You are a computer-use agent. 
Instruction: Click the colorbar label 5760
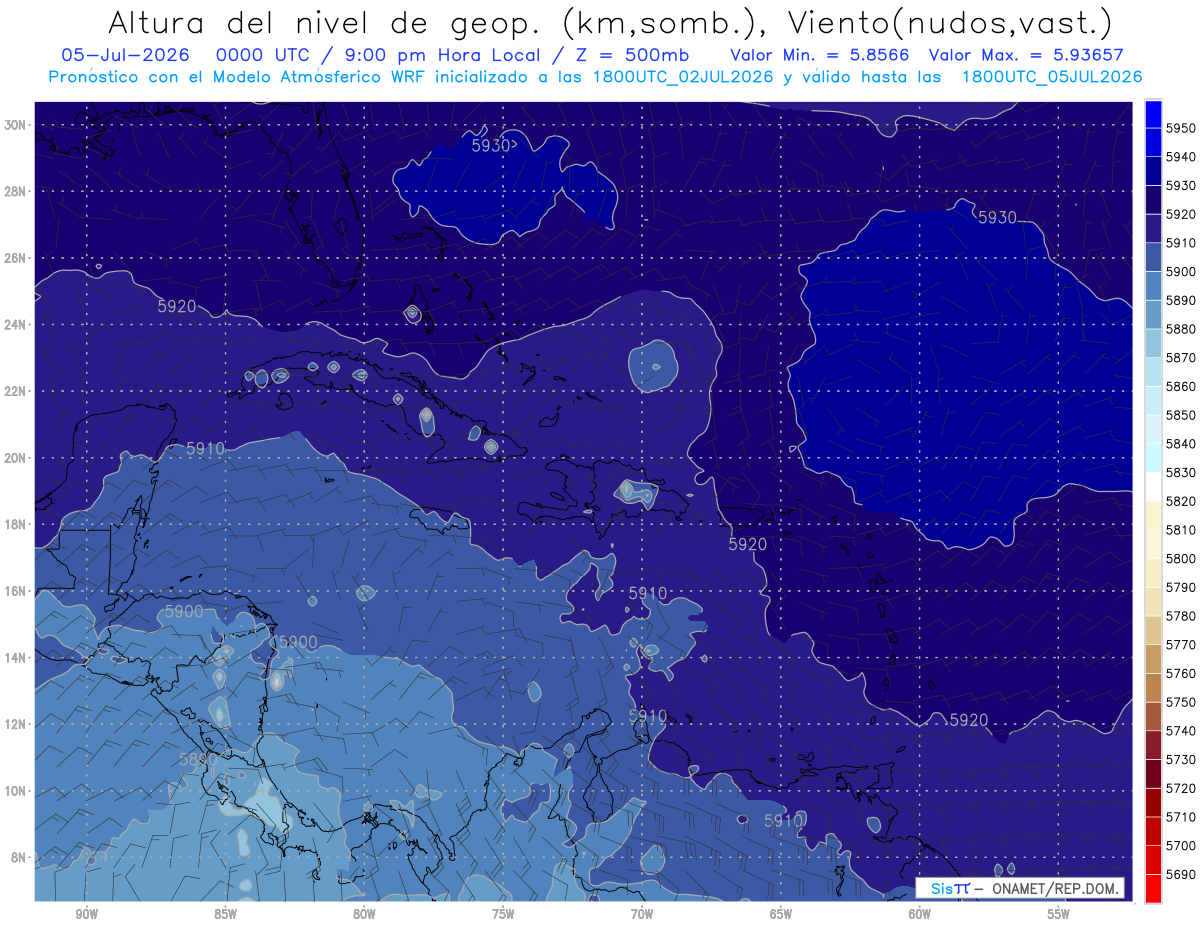1180,673
